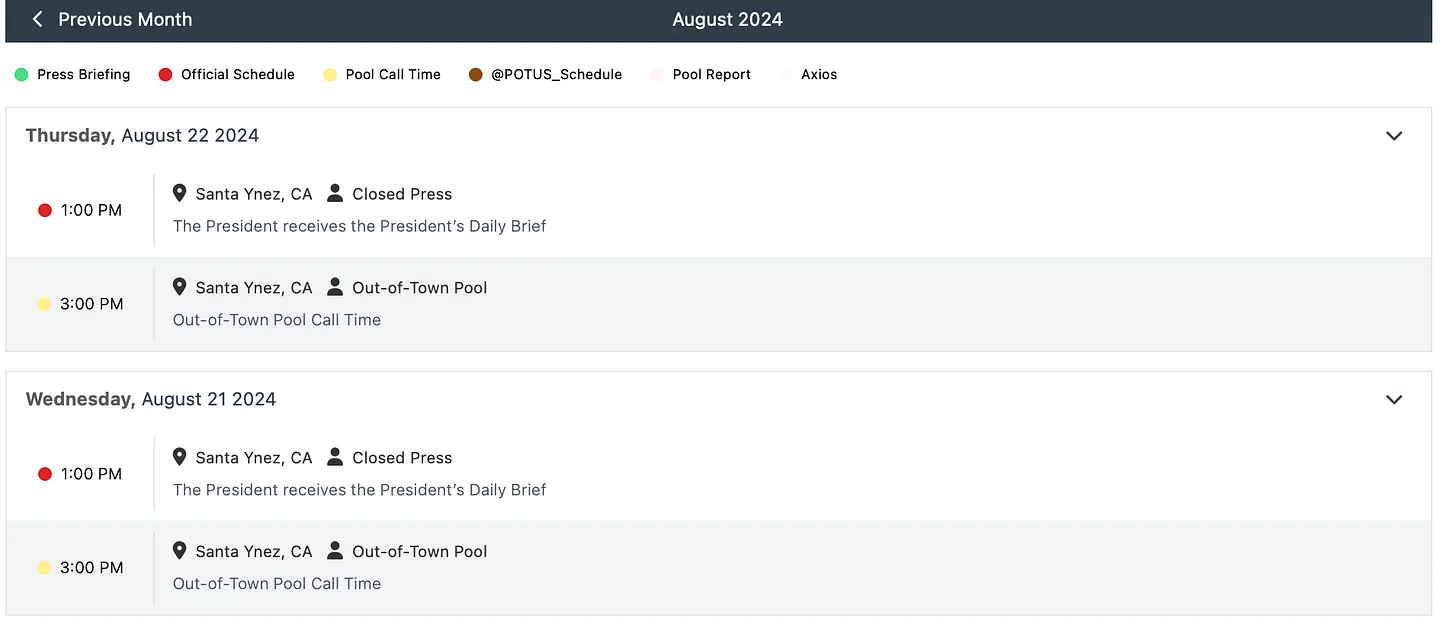Screen dimensions: 1456x634
Task: Click Closed Press label in Wednesday event
Action: click(x=402, y=458)
